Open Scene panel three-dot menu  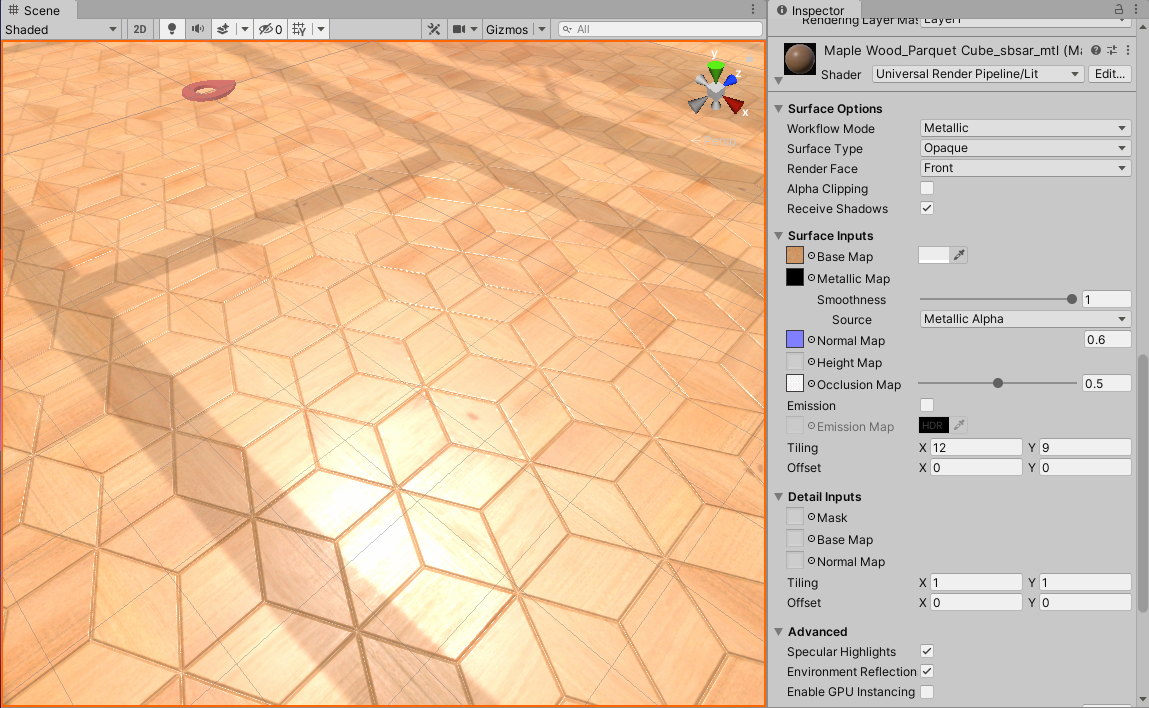coord(753,10)
